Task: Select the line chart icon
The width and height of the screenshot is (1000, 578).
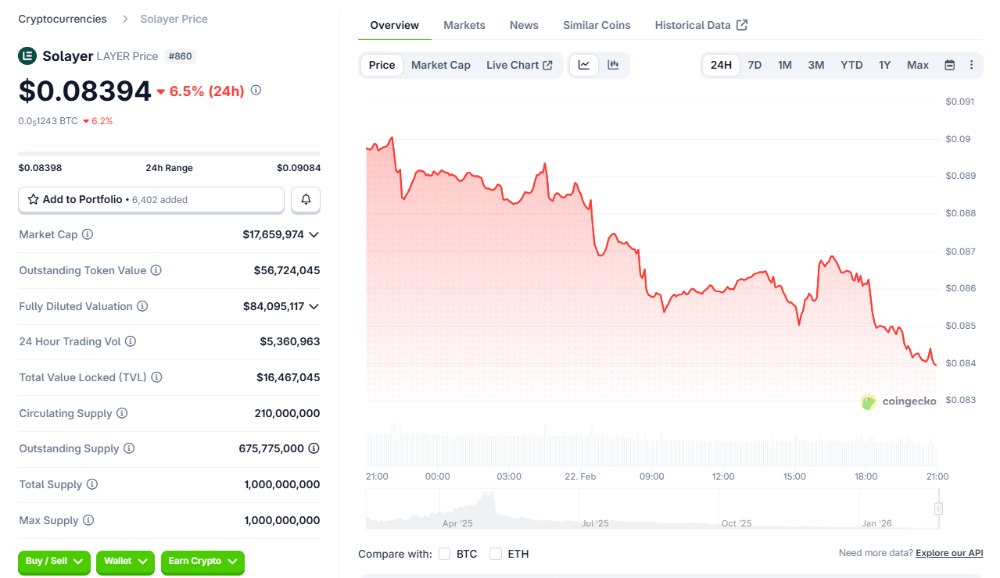Action: coord(584,64)
